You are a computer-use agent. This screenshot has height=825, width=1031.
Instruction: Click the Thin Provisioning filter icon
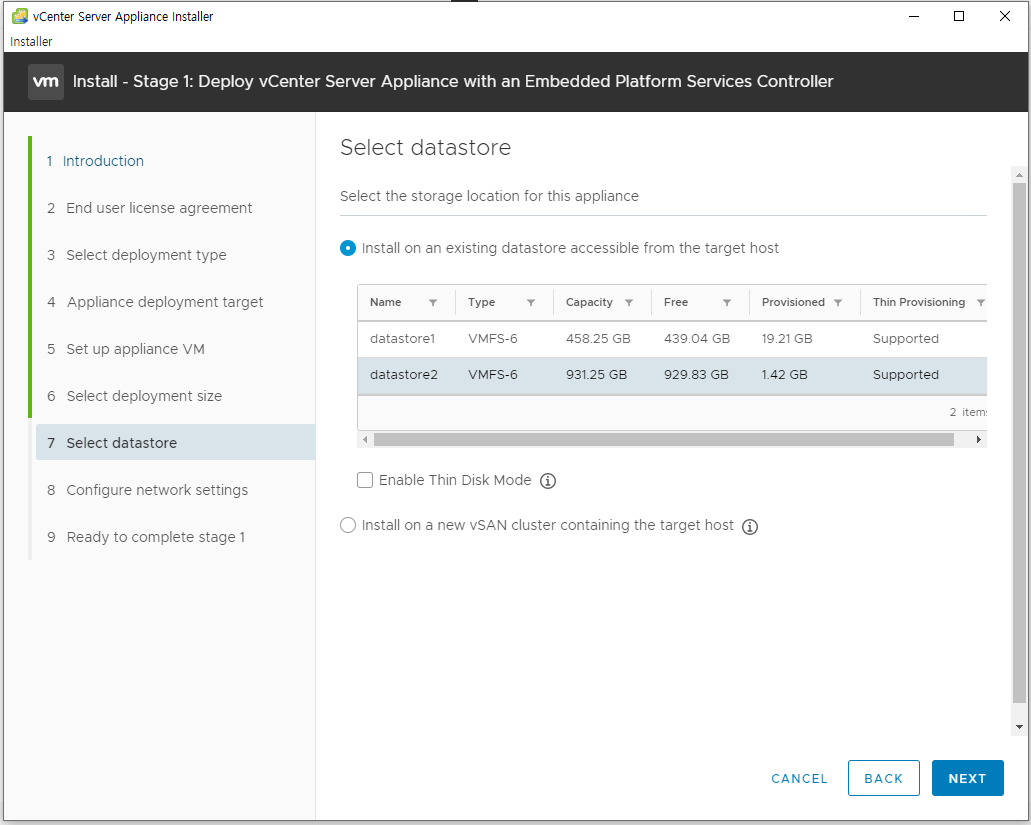[x=980, y=303]
